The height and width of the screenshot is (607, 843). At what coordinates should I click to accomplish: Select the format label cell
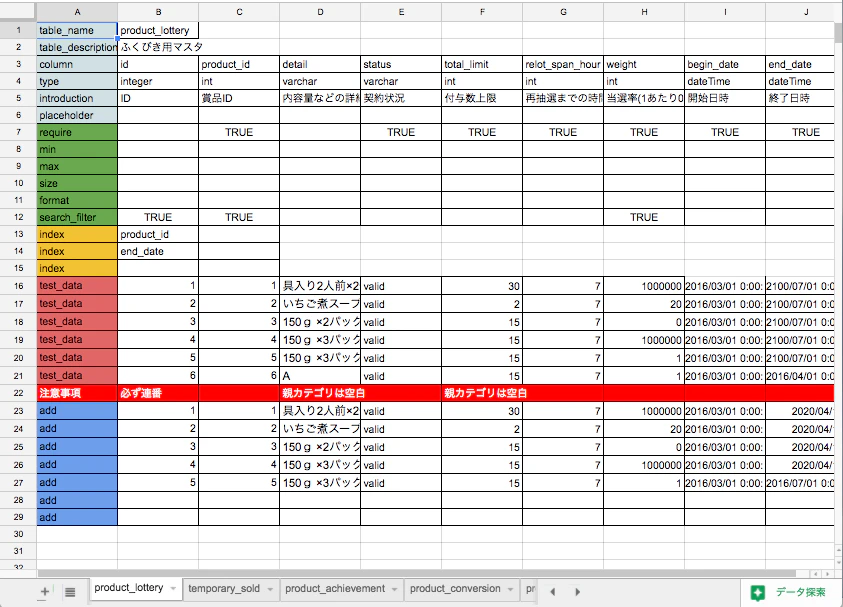point(77,201)
